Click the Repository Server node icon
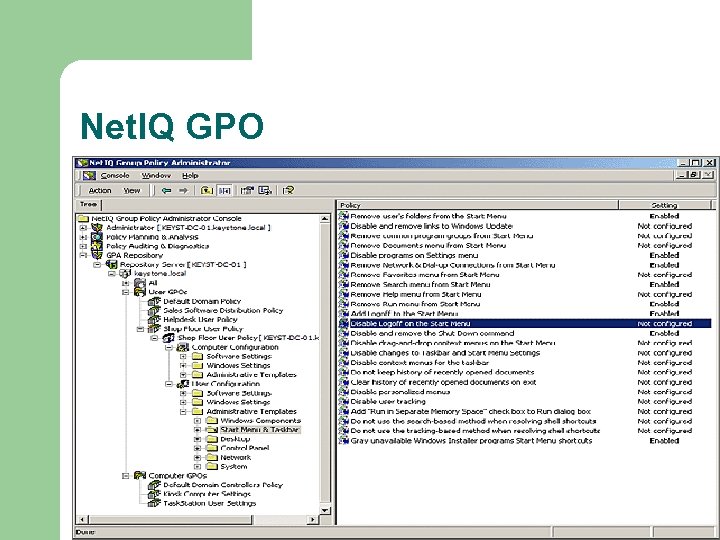The image size is (720, 540). (112, 264)
